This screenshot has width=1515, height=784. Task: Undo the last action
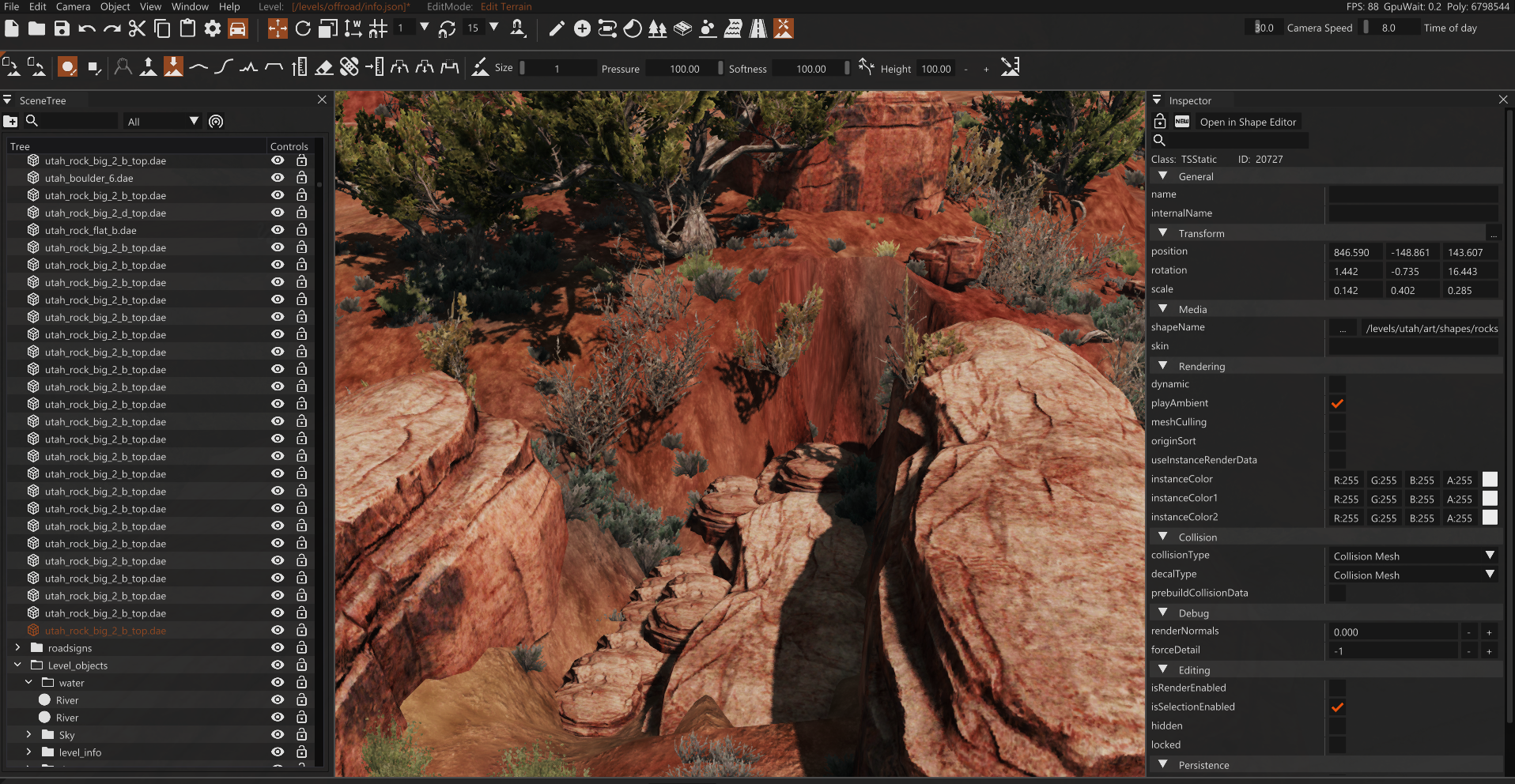[x=87, y=28]
